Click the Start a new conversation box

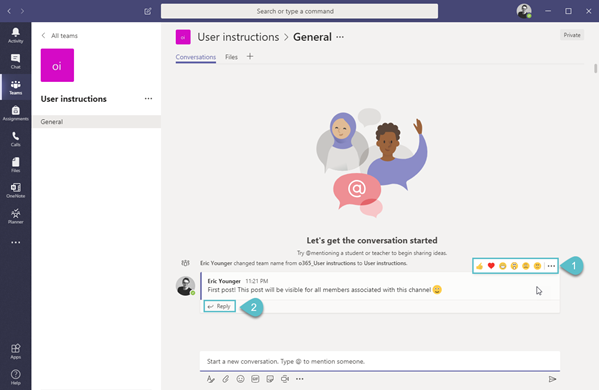coord(380,361)
